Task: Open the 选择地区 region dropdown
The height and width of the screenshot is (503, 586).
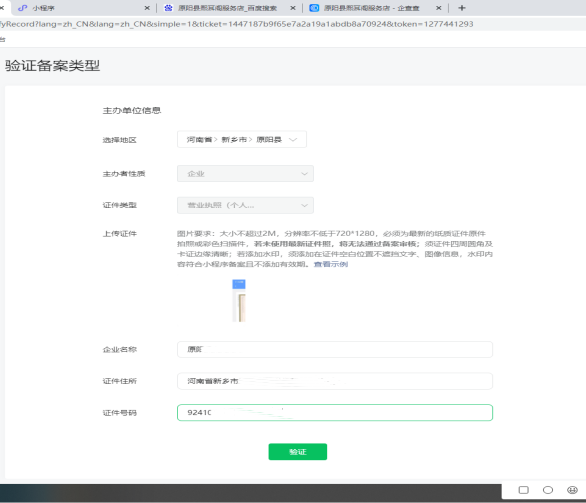Action: tap(242, 139)
